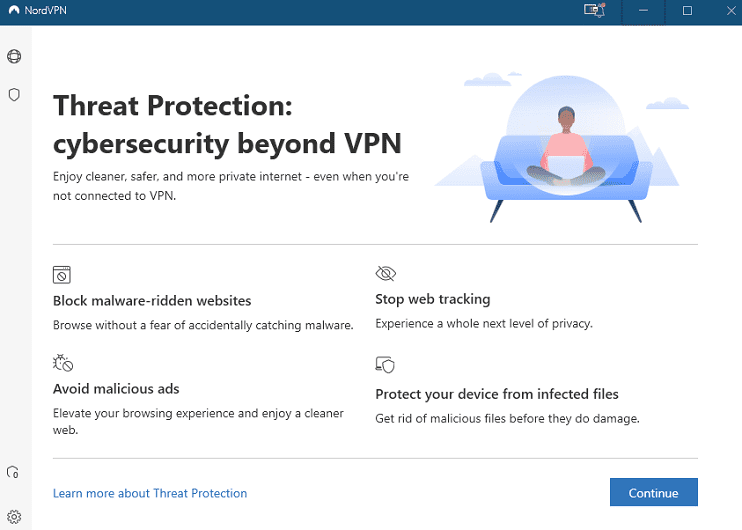Click the infected files device shield icon
The width and height of the screenshot is (742, 530).
click(385, 365)
